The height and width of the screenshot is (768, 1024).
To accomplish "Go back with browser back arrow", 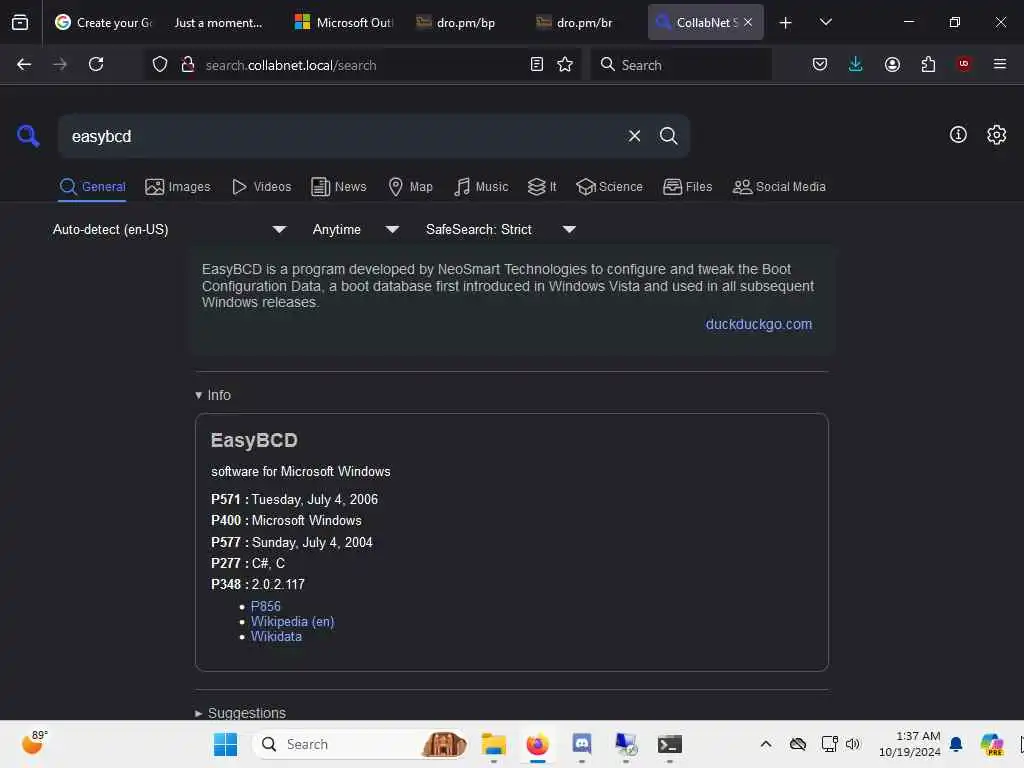I will pos(24,64).
